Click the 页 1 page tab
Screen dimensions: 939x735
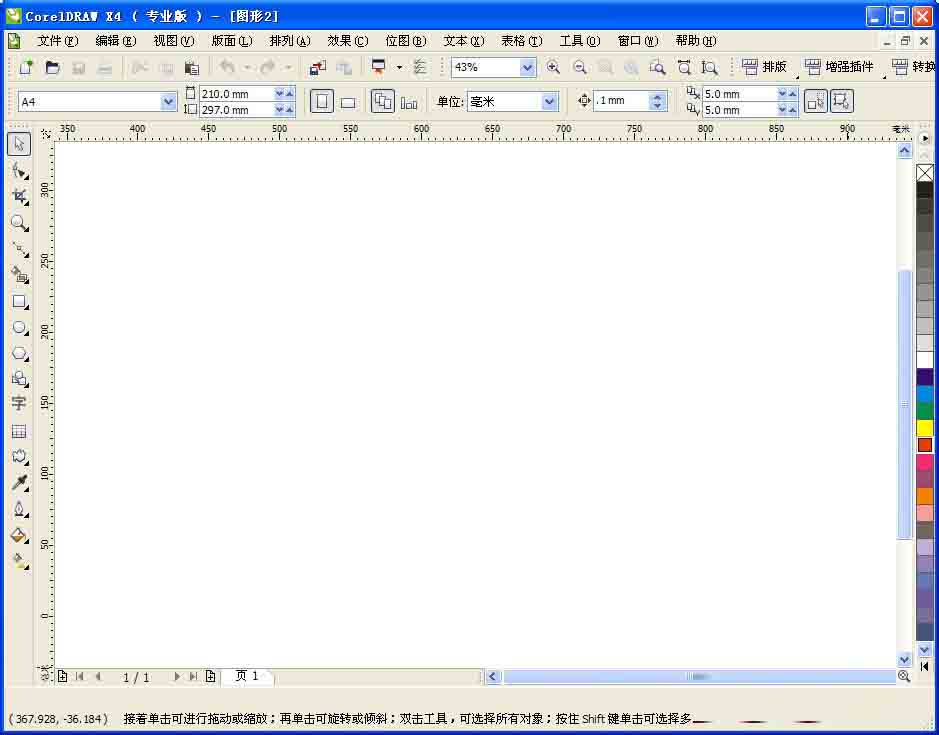click(x=247, y=676)
